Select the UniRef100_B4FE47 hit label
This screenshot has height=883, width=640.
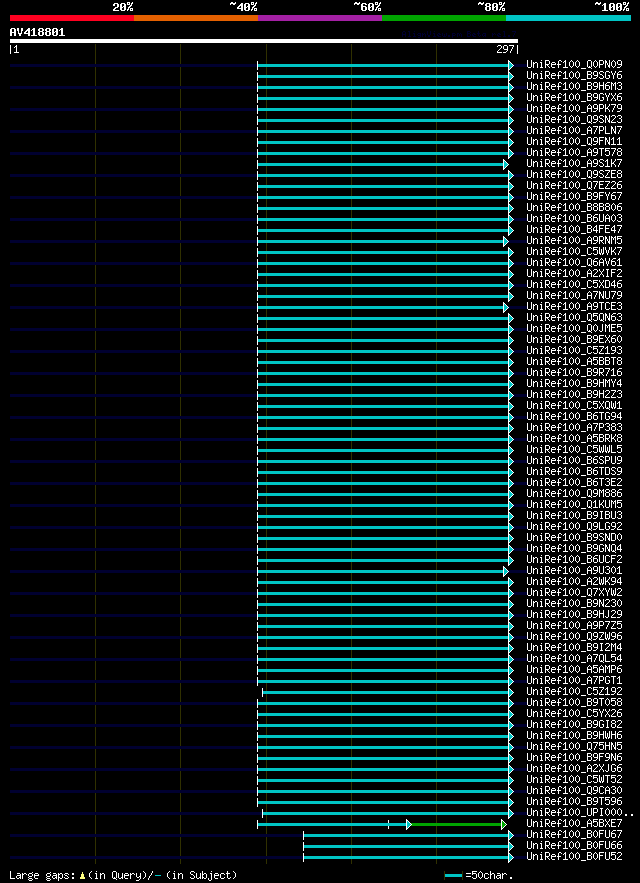(575, 229)
